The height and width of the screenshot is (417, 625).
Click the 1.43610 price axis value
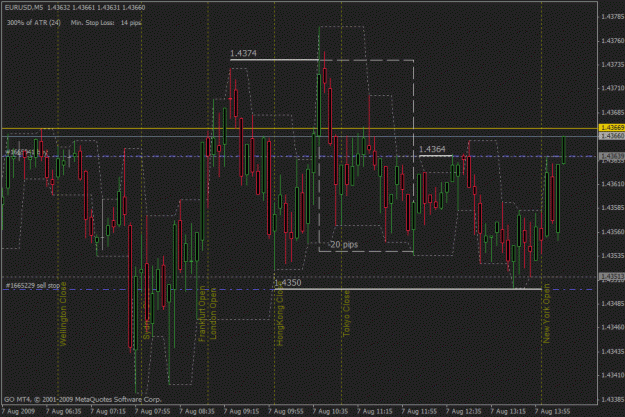coord(613,184)
